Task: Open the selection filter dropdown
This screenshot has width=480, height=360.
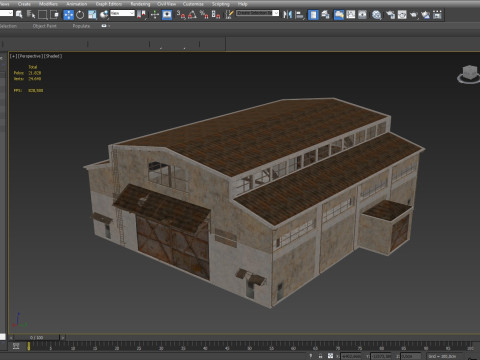Action: pos(6,13)
